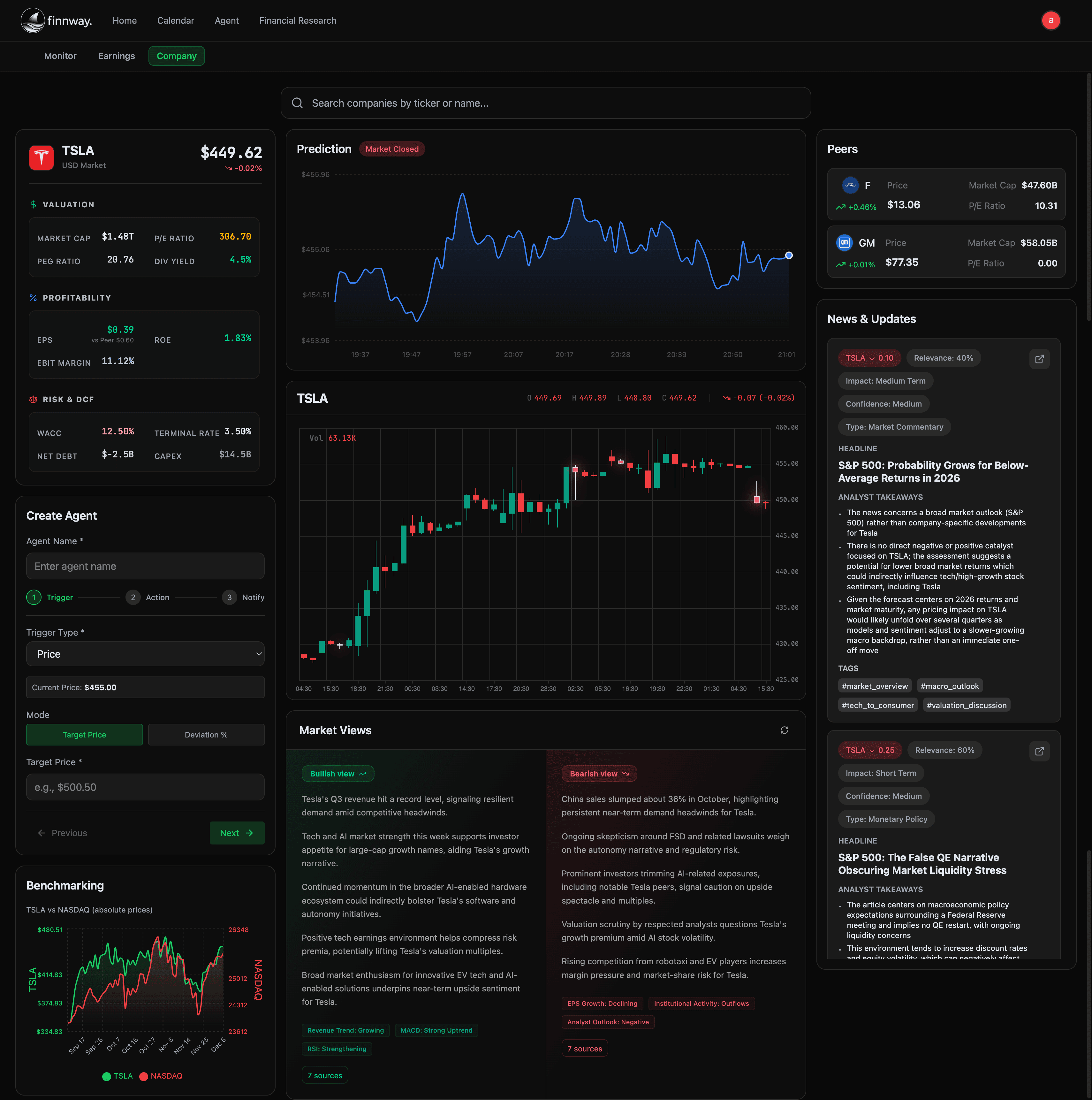1092x1100 pixels.
Task: Click the GM peer logo
Action: [844, 243]
